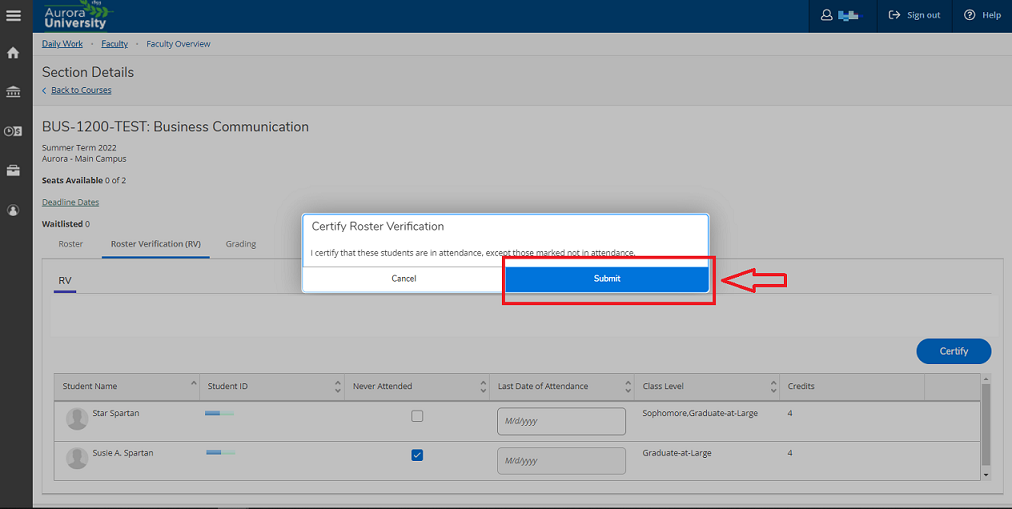Sort by the Student Name column arrow
Screen dimensions: 1012x509
click(194, 383)
